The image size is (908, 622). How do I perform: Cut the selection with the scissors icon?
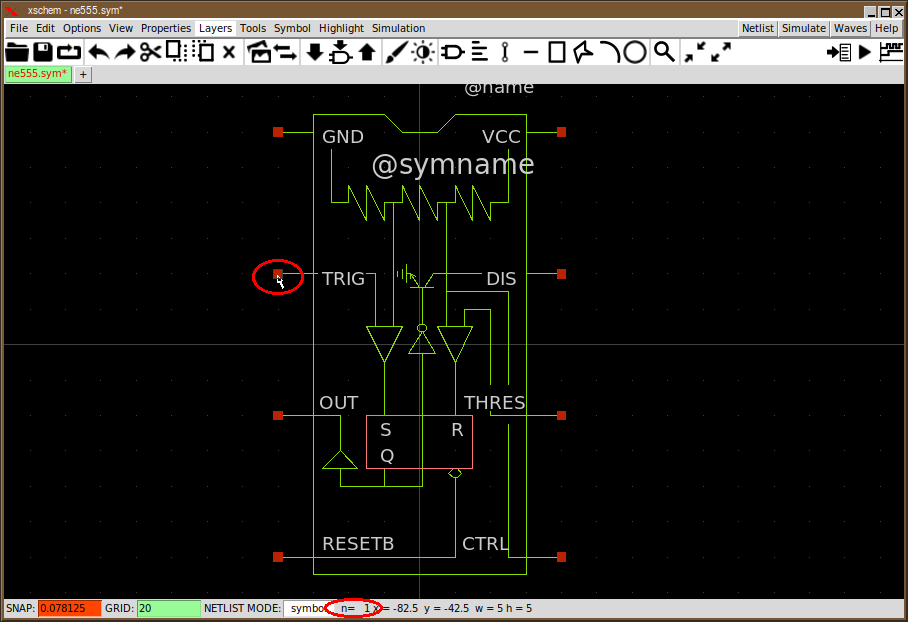click(x=150, y=52)
